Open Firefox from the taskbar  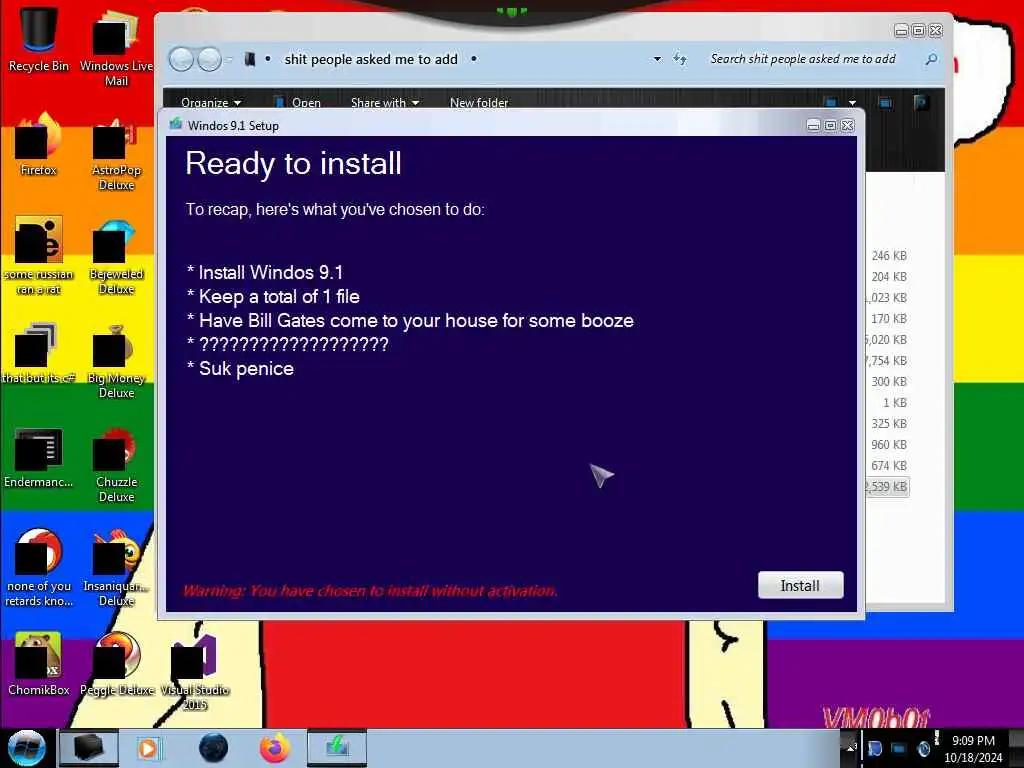point(275,748)
